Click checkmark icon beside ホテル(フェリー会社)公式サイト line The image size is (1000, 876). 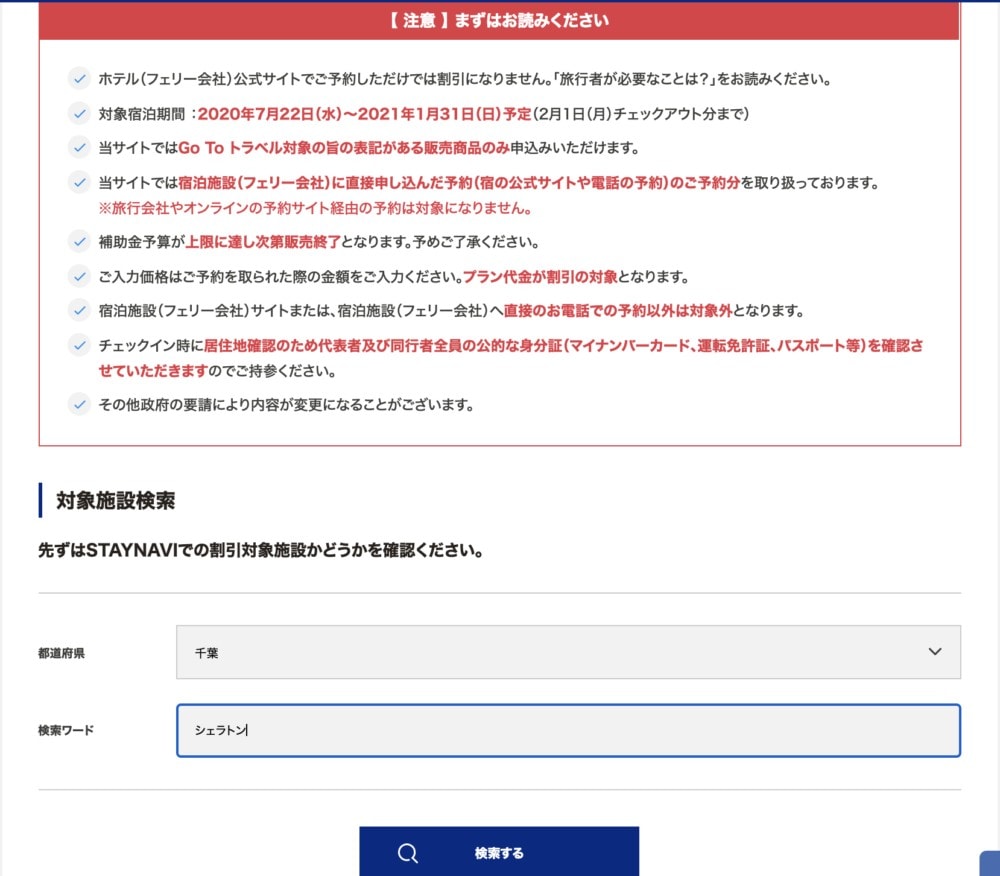point(79,79)
